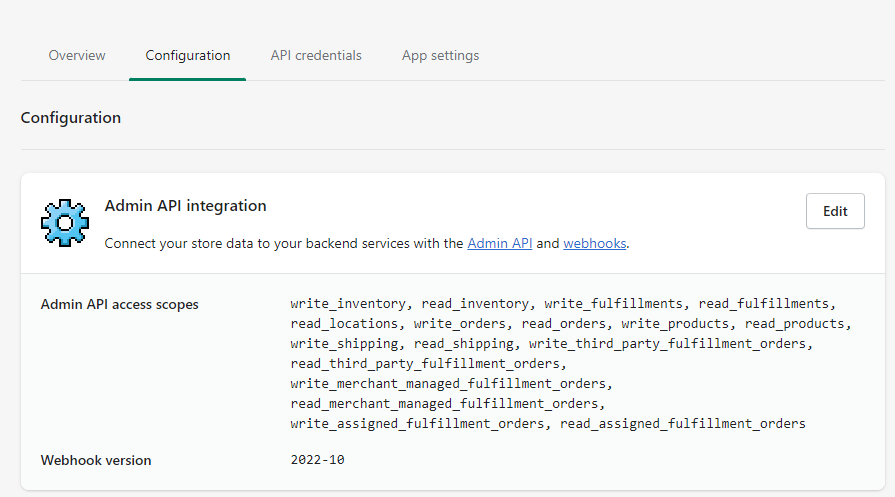The height and width of the screenshot is (497, 895).
Task: Open the API credentials tab
Action: click(x=316, y=55)
